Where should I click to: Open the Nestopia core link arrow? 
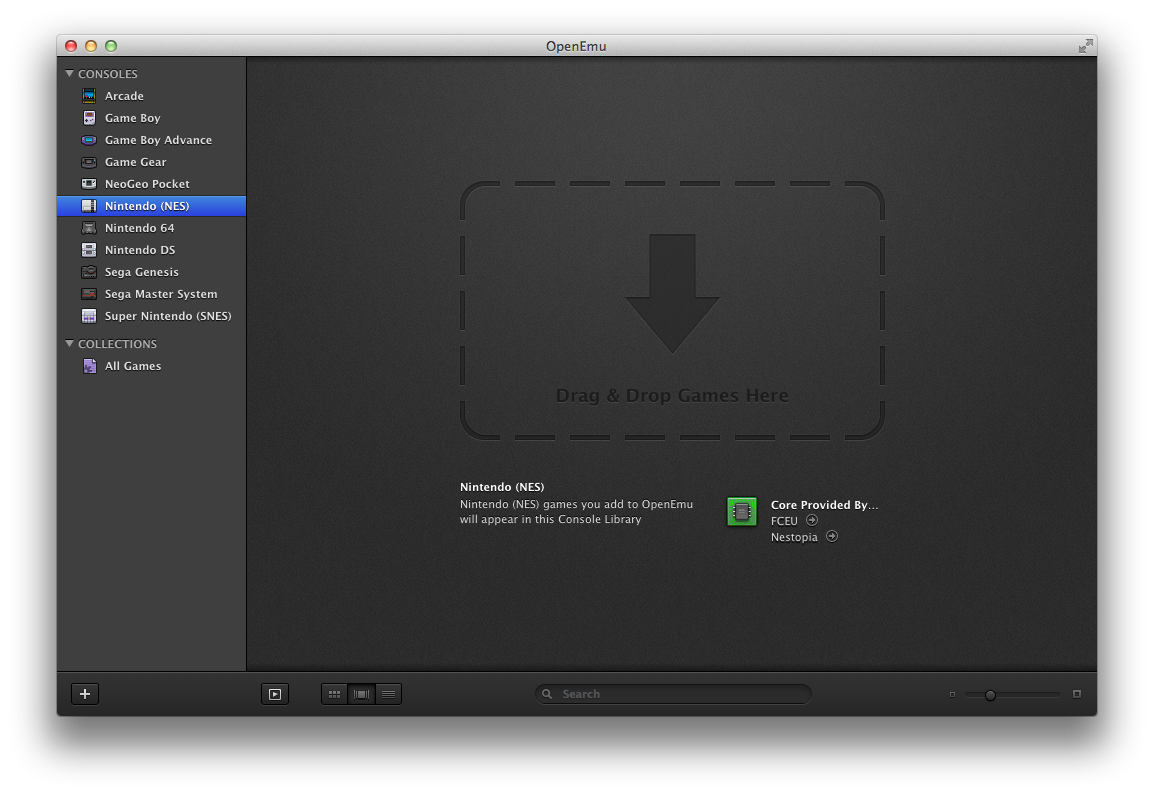coord(832,536)
